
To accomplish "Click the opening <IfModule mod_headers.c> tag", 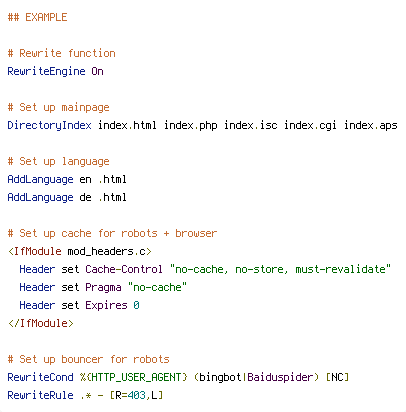I will point(80,251).
